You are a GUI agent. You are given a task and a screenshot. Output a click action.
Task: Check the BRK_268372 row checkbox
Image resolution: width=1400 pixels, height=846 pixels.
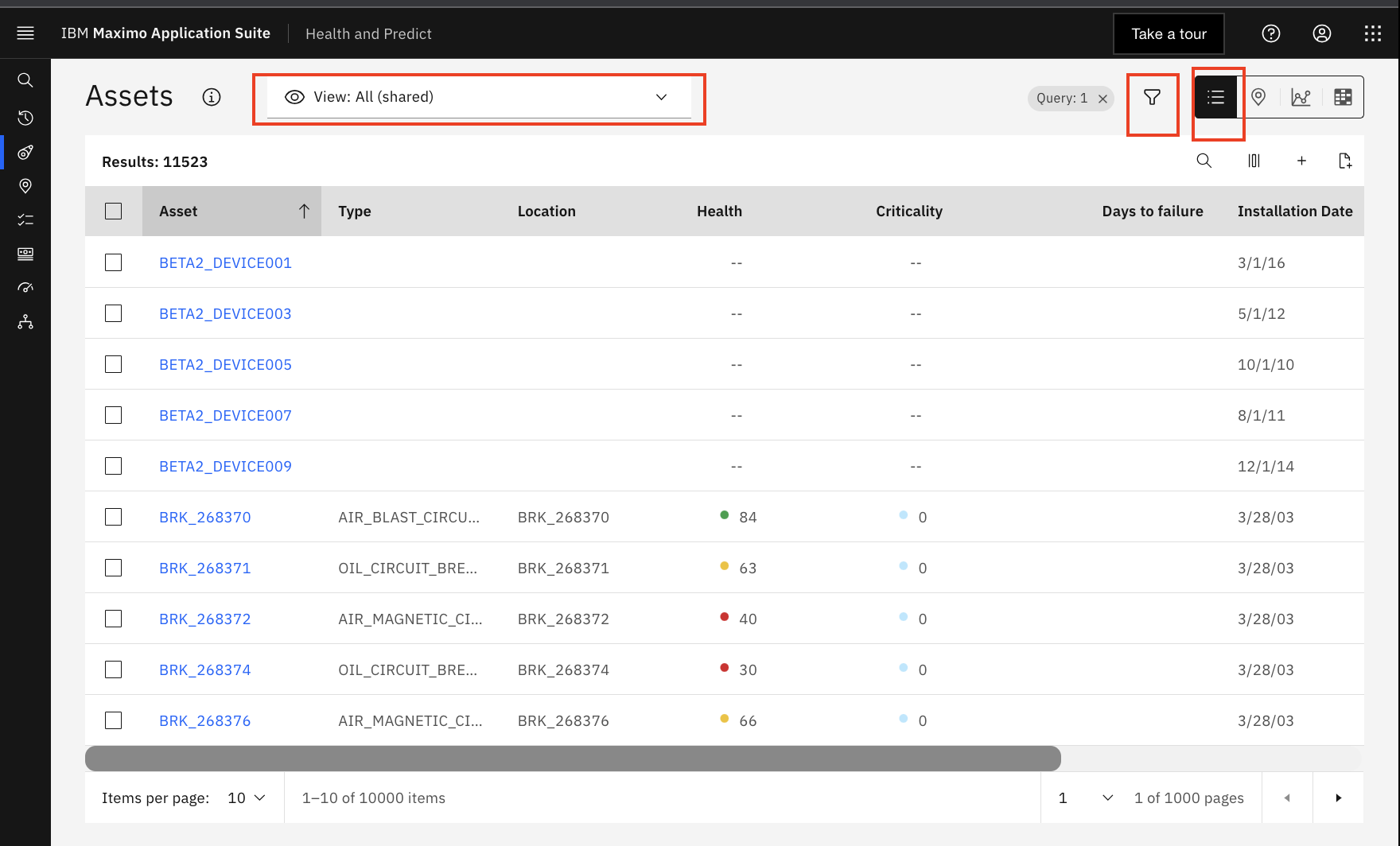coord(114,619)
